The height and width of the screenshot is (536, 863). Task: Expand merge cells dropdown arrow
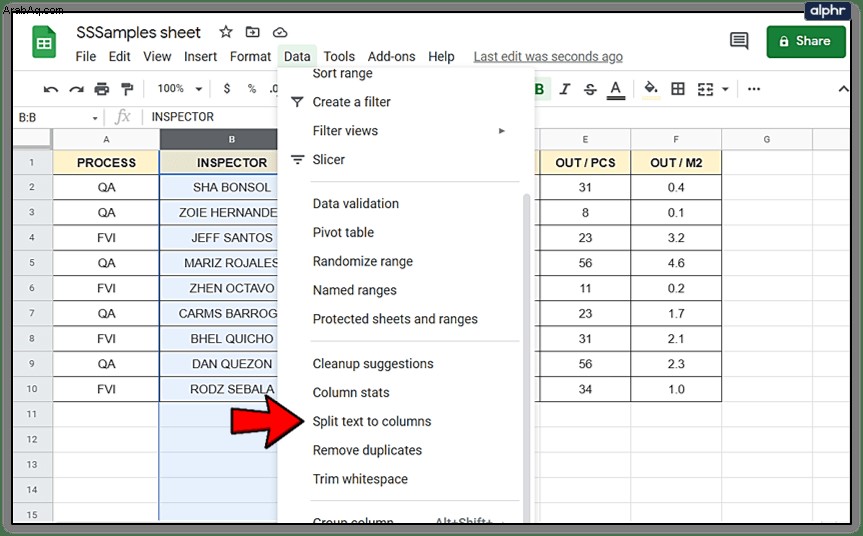pos(725,89)
